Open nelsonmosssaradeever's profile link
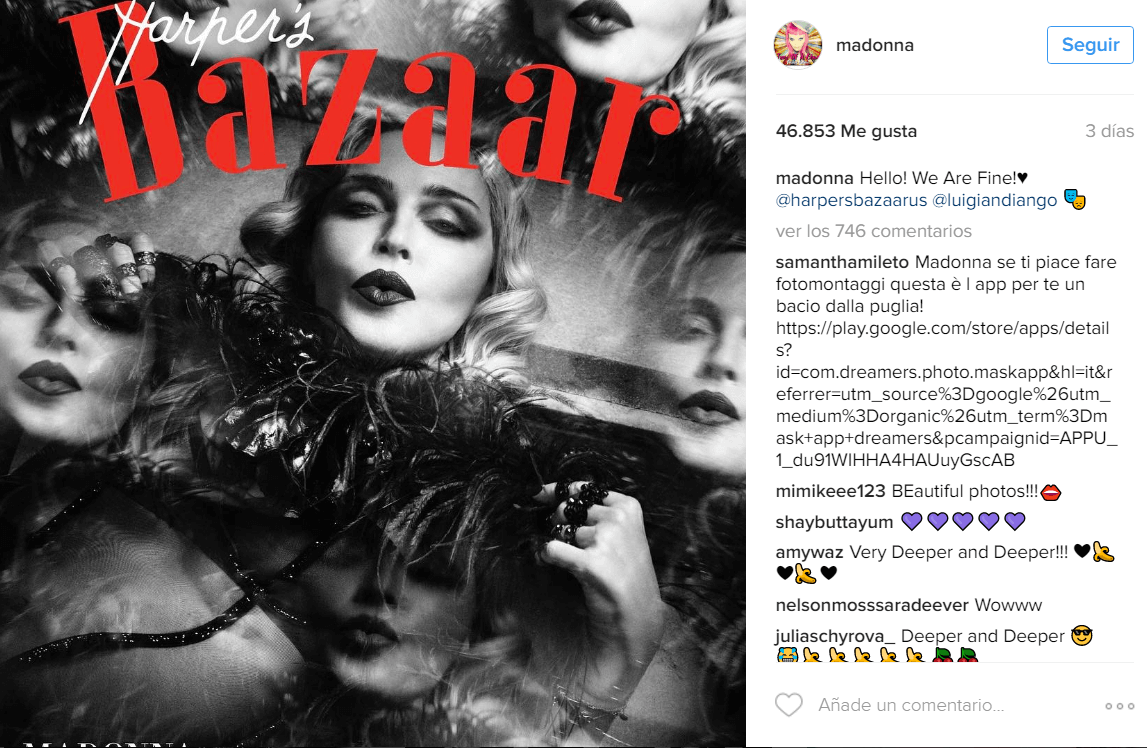1147x748 pixels. [x=872, y=605]
